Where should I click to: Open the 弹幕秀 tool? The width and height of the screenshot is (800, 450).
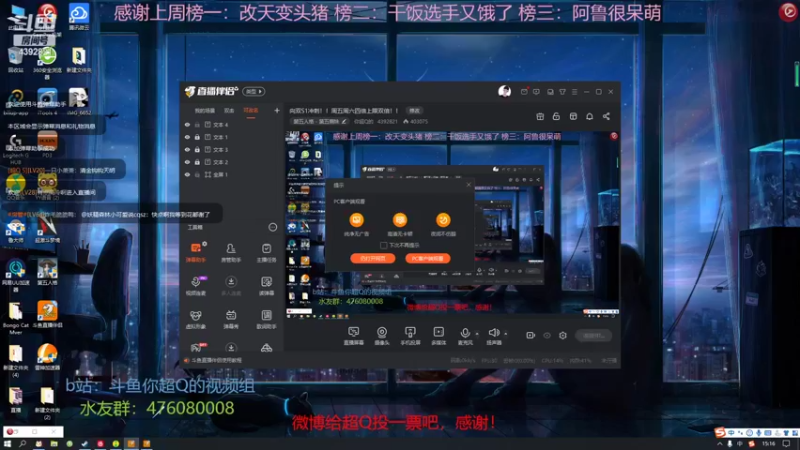[x=231, y=319]
